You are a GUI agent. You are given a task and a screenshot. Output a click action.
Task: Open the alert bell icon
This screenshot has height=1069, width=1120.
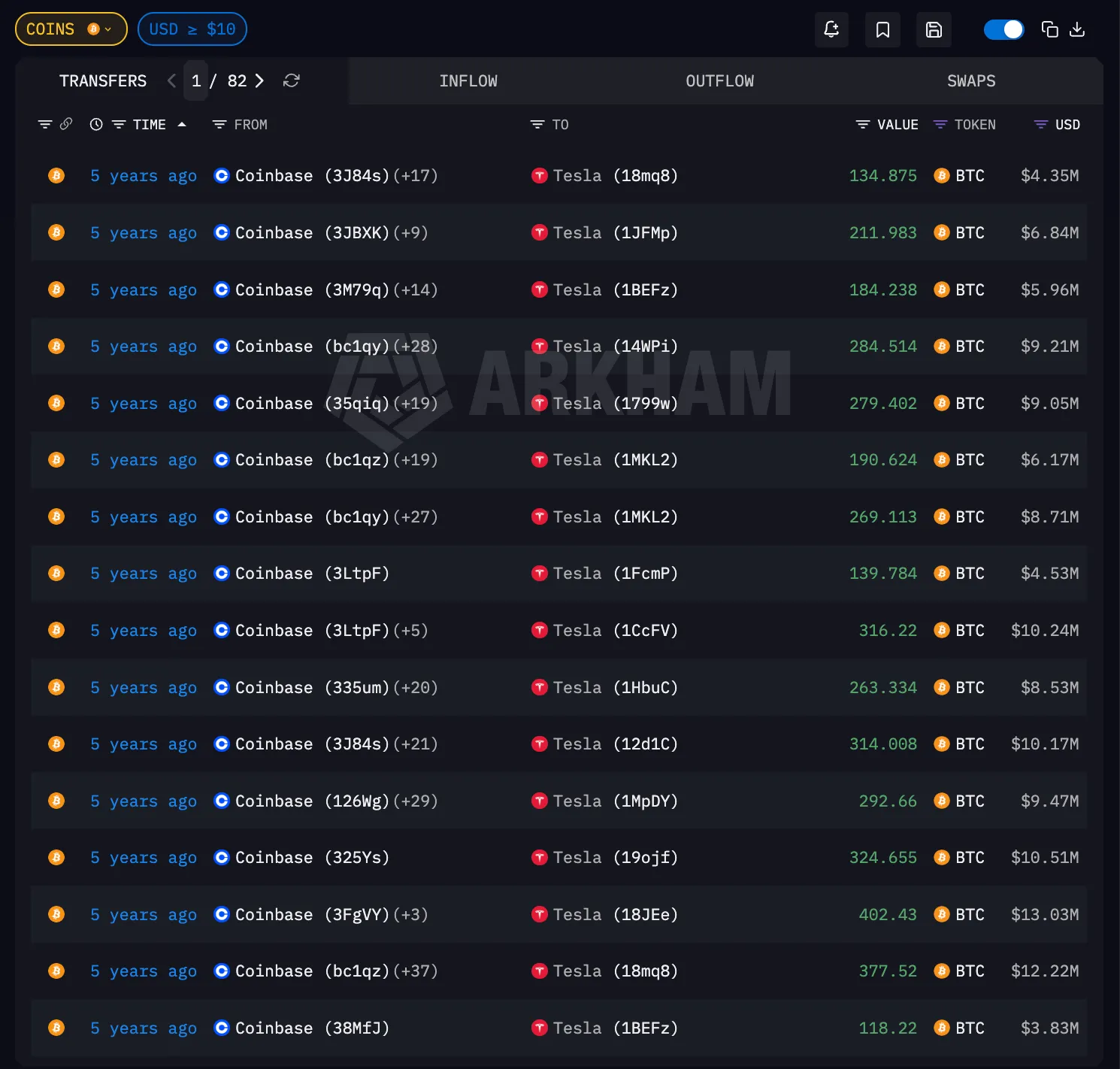831,29
